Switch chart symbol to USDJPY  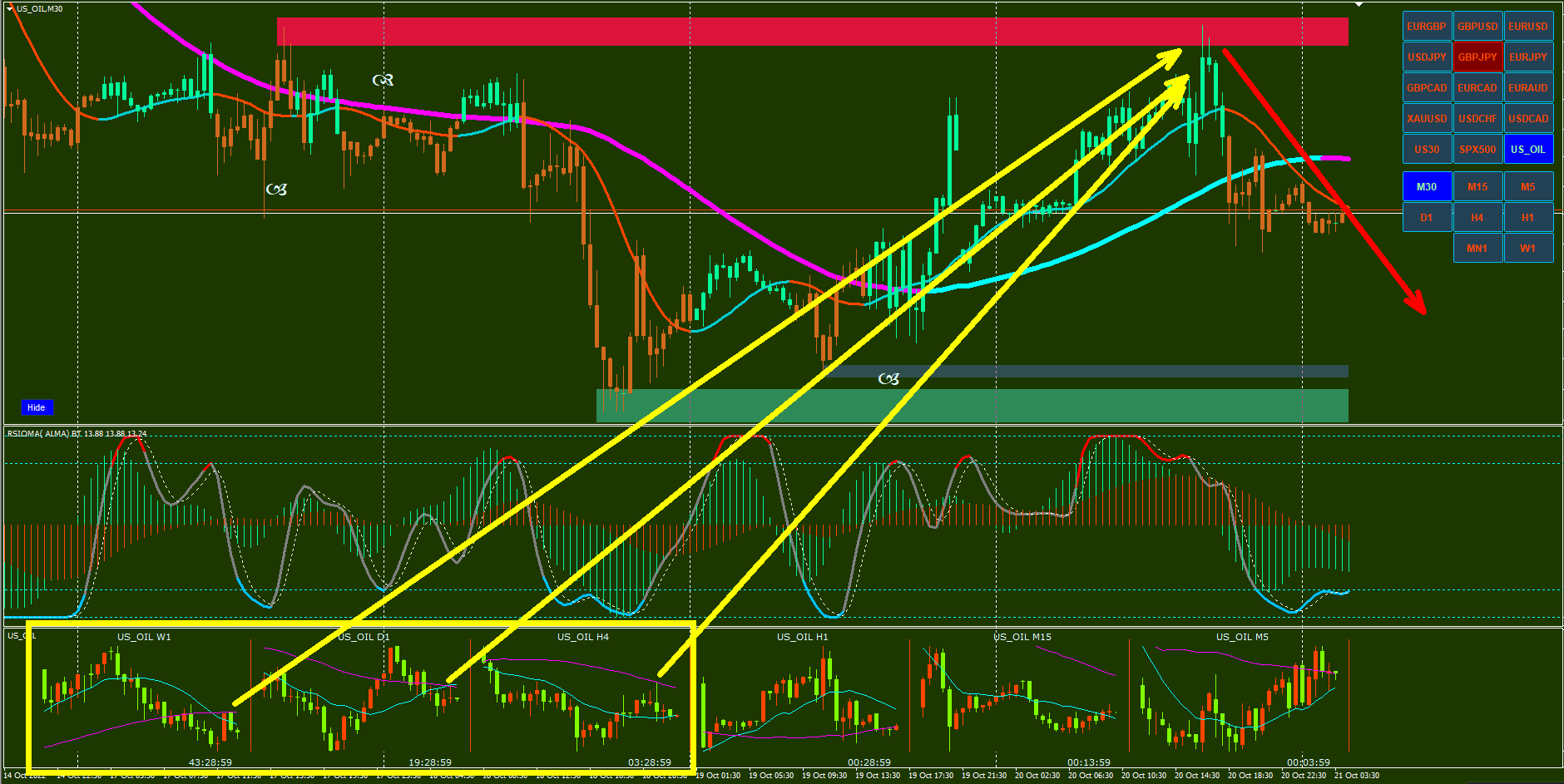pyautogui.click(x=1427, y=57)
